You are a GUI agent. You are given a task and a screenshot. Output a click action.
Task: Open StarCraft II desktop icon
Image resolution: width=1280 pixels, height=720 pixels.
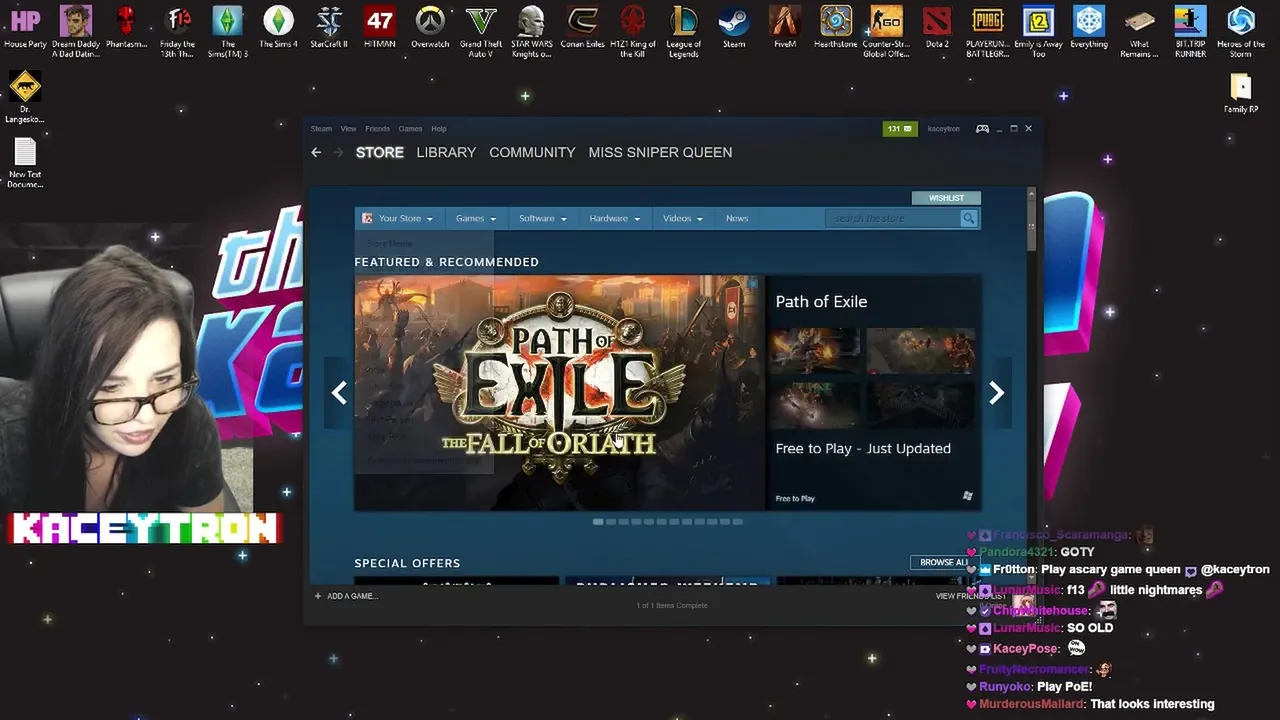point(329,29)
